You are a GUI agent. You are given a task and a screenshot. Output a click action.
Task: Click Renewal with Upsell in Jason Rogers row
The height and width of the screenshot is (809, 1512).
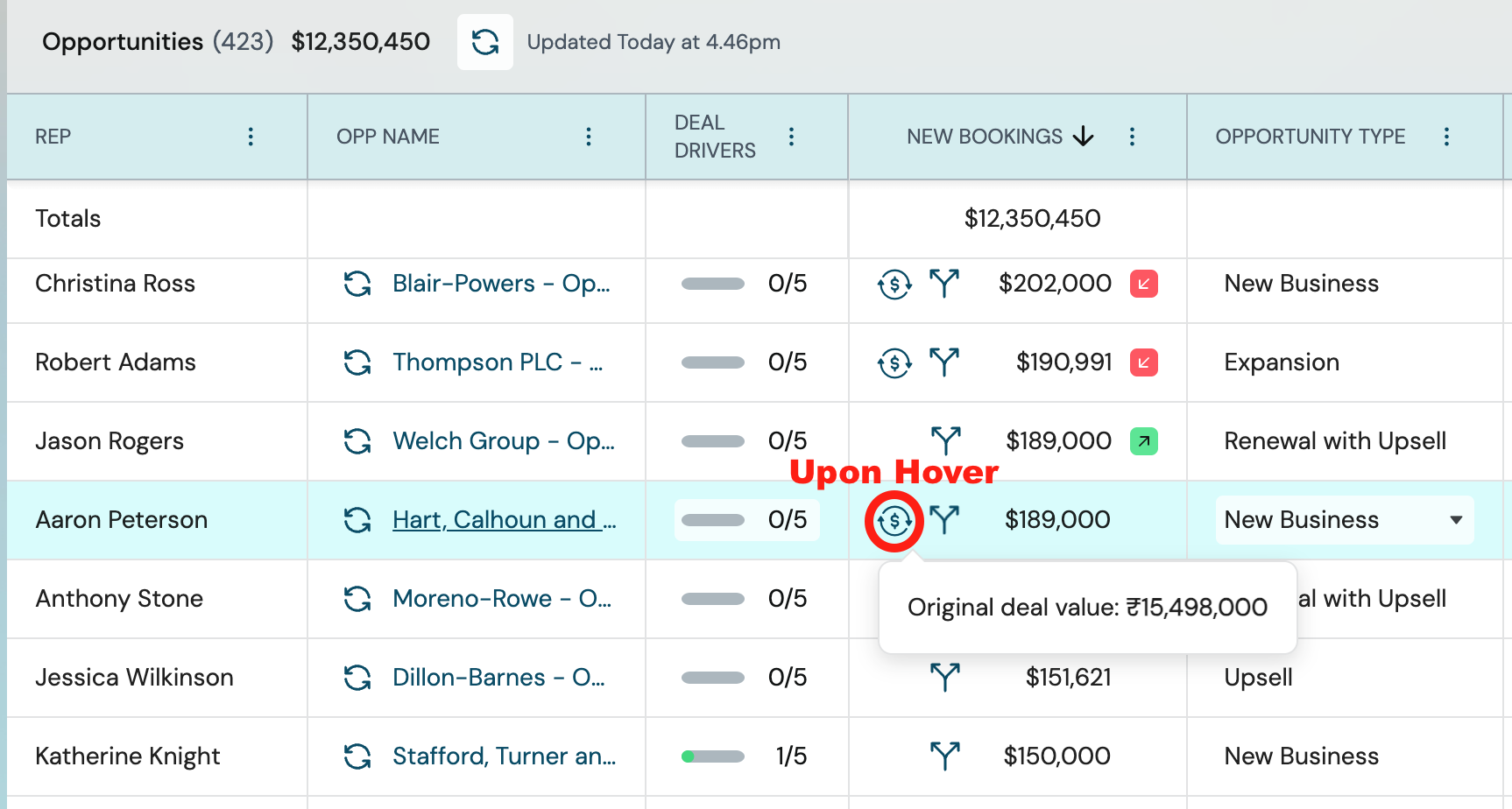(1335, 441)
